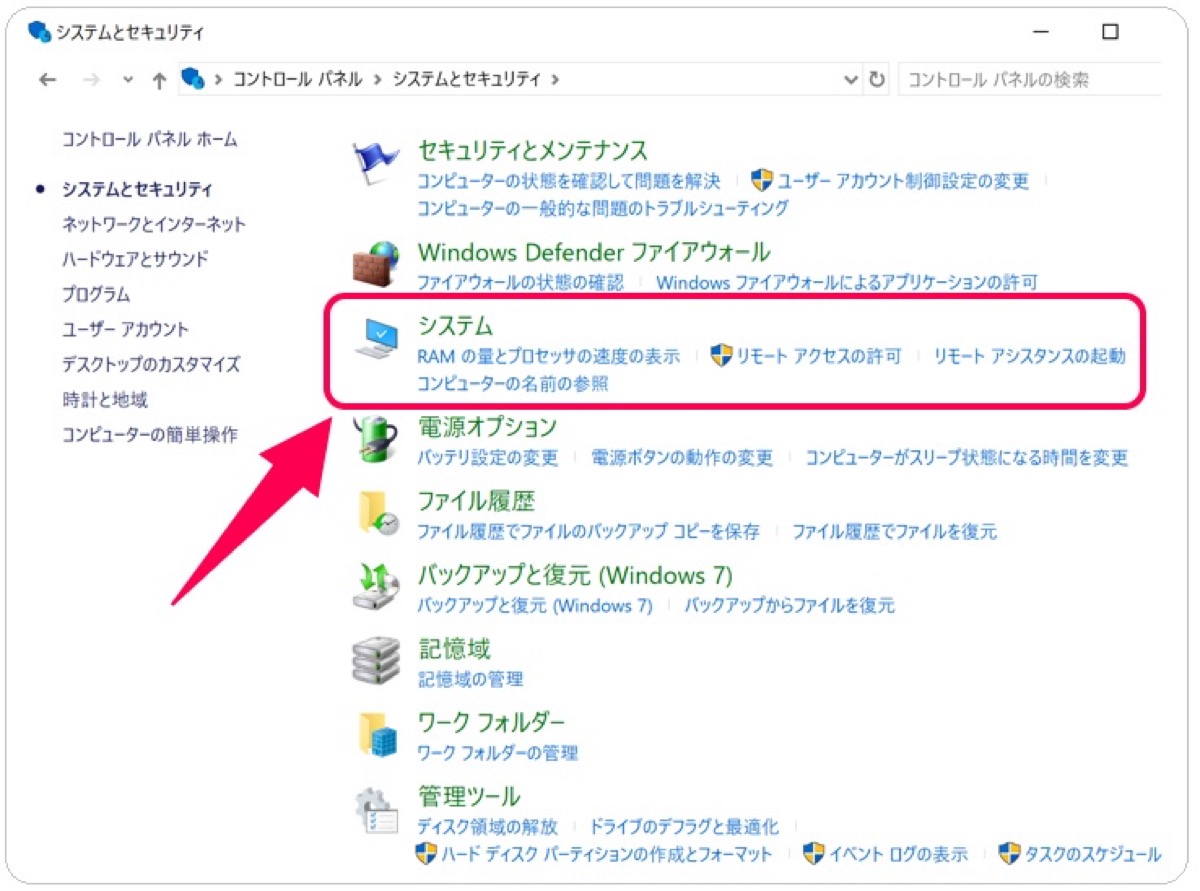
Task: Click the File History folder icon
Action: pyautogui.click(x=377, y=513)
